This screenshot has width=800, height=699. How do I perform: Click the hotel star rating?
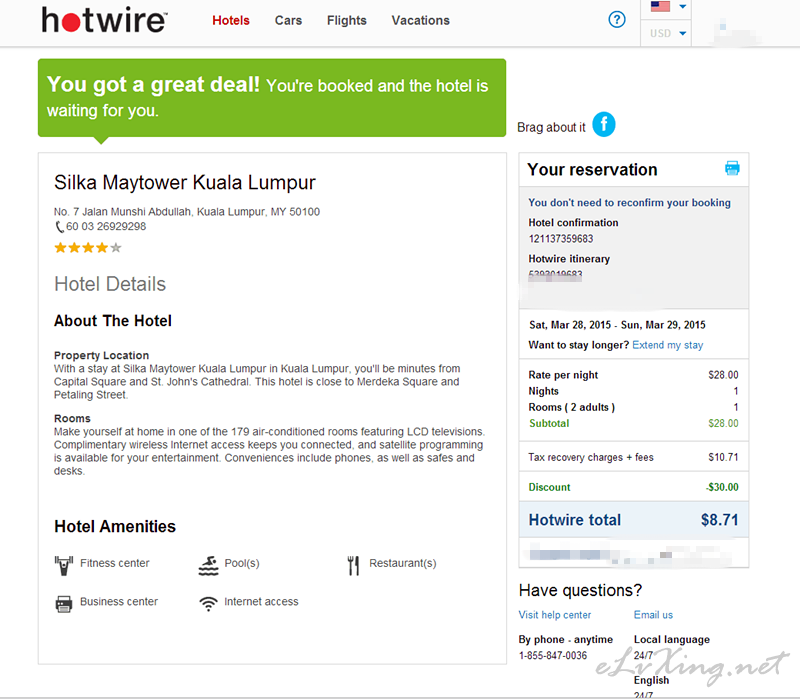(88, 248)
